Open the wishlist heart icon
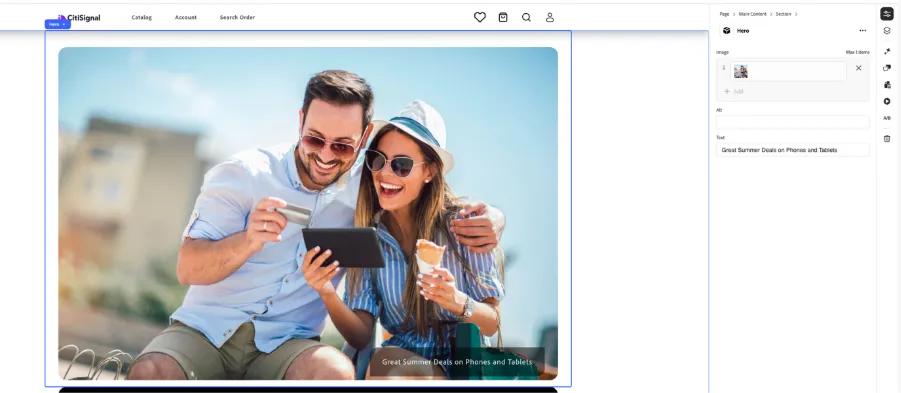Screen dimensions: 901x393 pyautogui.click(x=480, y=17)
